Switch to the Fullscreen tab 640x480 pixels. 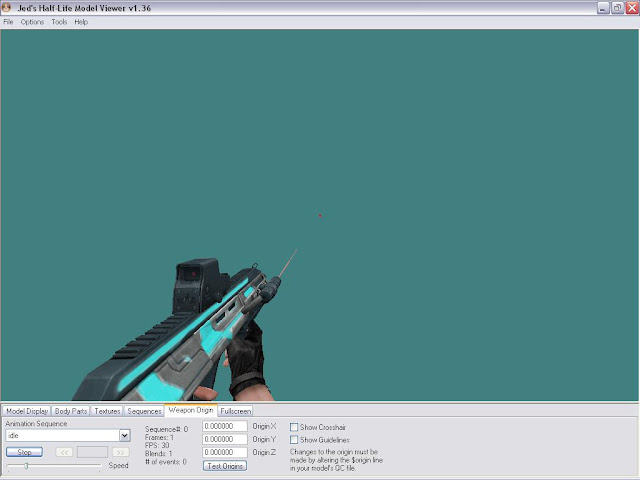(x=236, y=411)
